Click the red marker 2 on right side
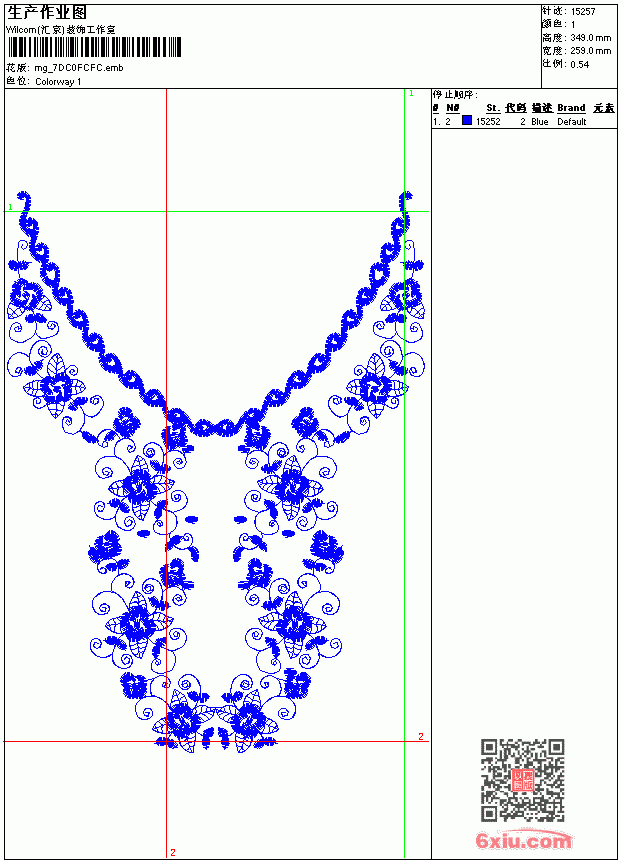Image resolution: width=620 pixels, height=860 pixels. click(x=421, y=736)
